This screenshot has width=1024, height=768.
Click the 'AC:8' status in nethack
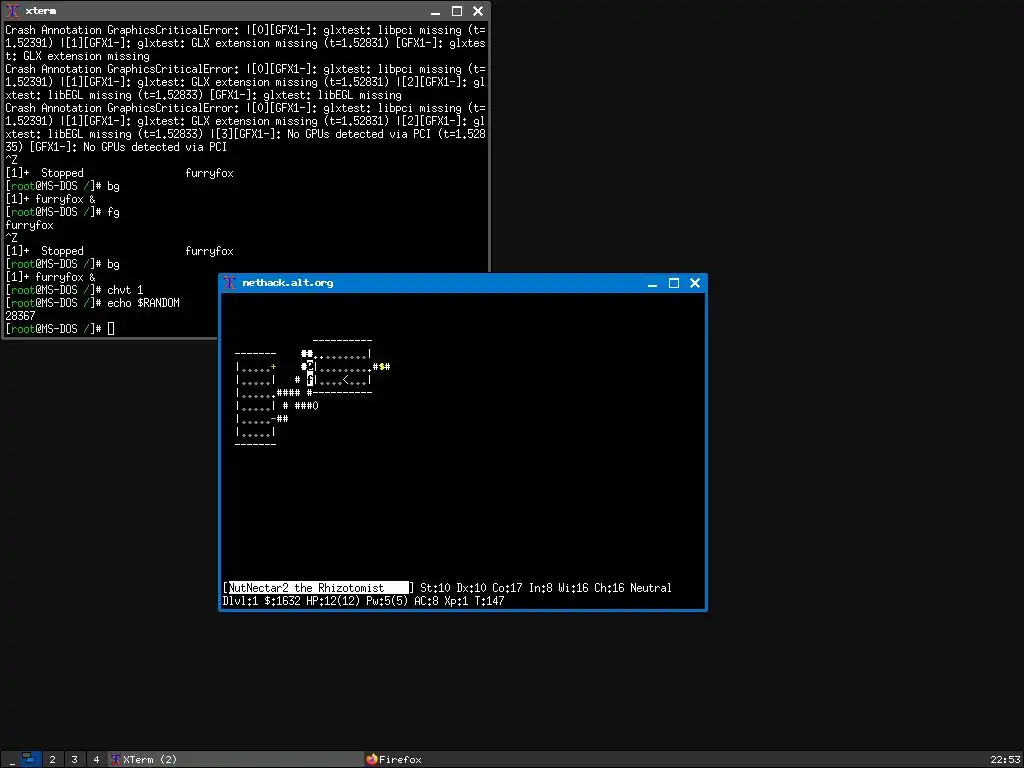click(426, 601)
